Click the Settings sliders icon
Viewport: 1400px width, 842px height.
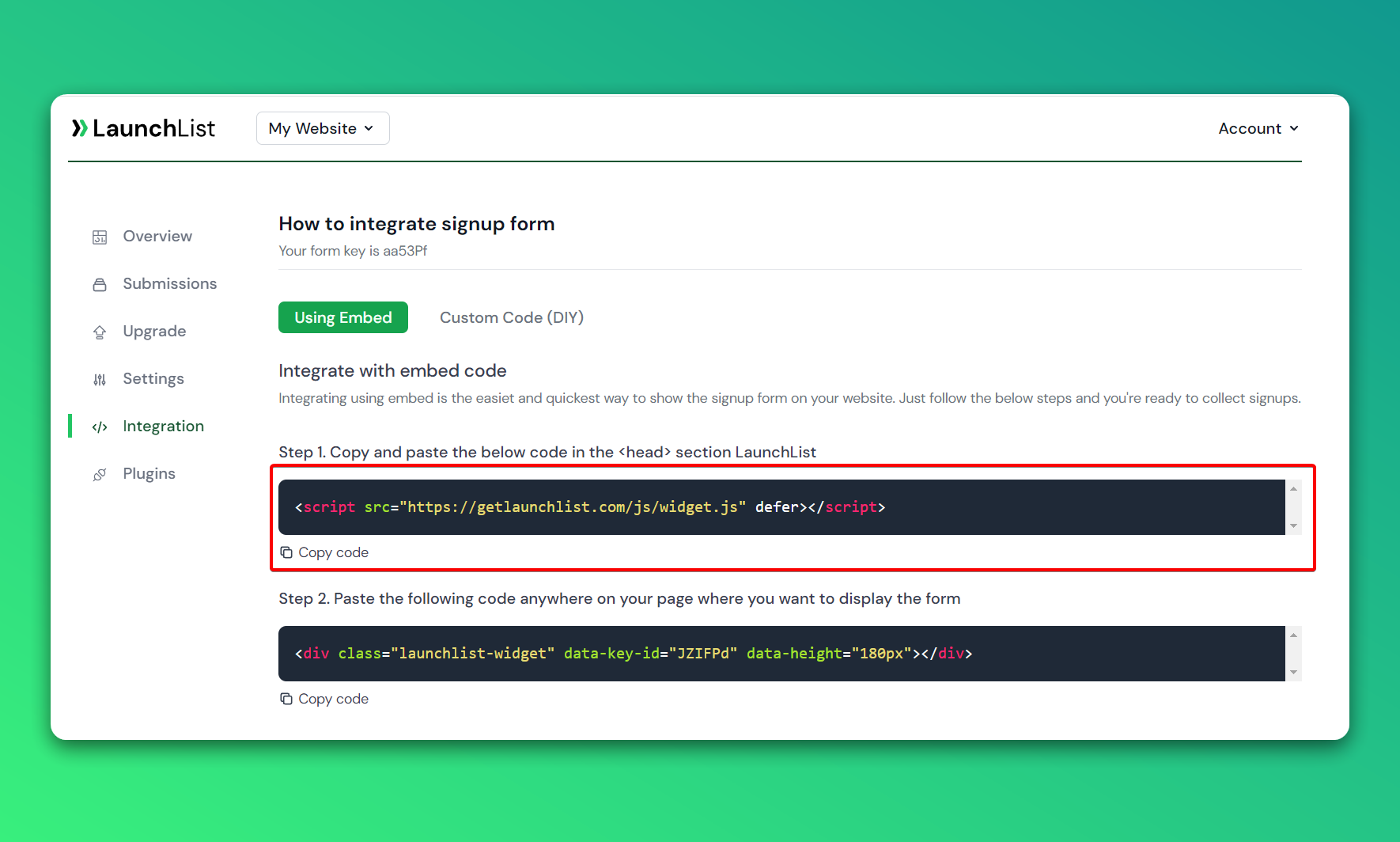click(100, 379)
